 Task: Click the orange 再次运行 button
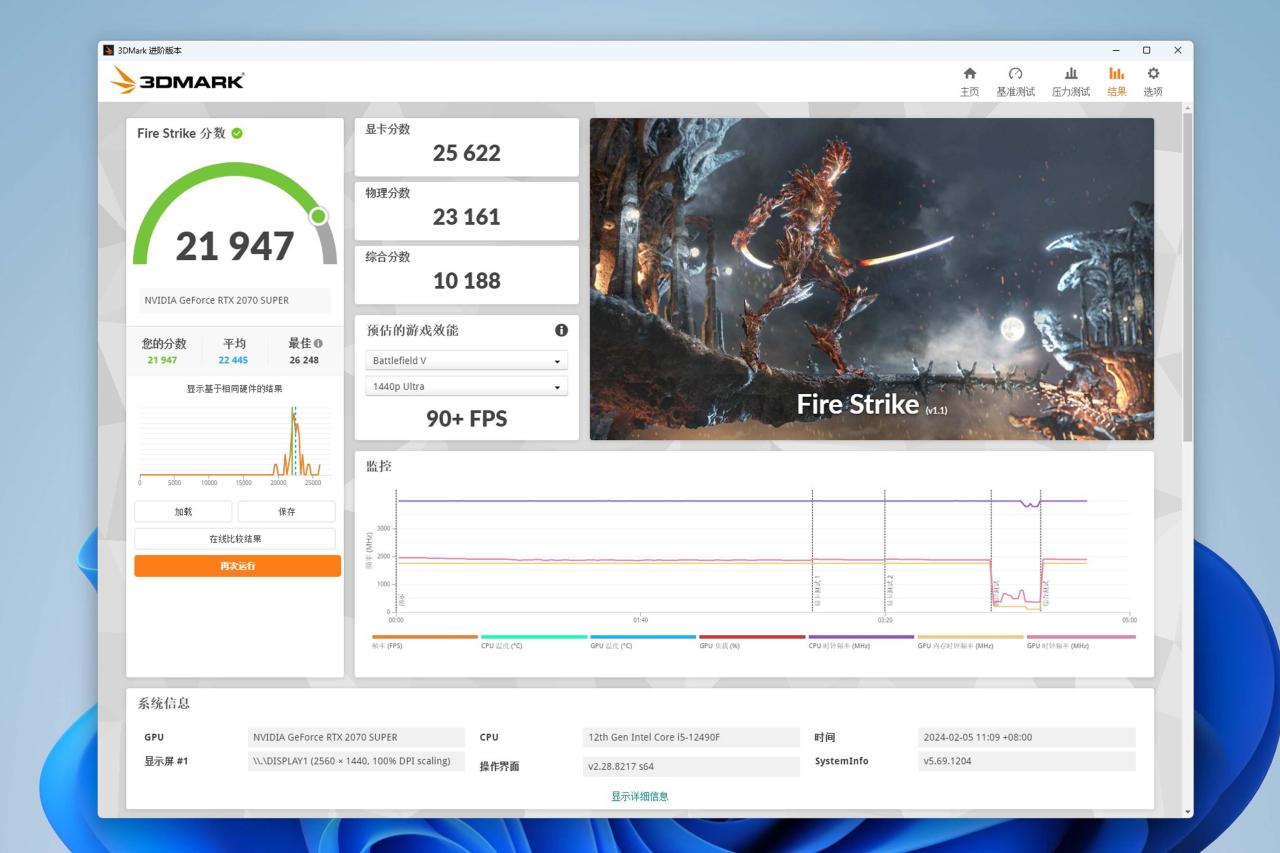(238, 566)
